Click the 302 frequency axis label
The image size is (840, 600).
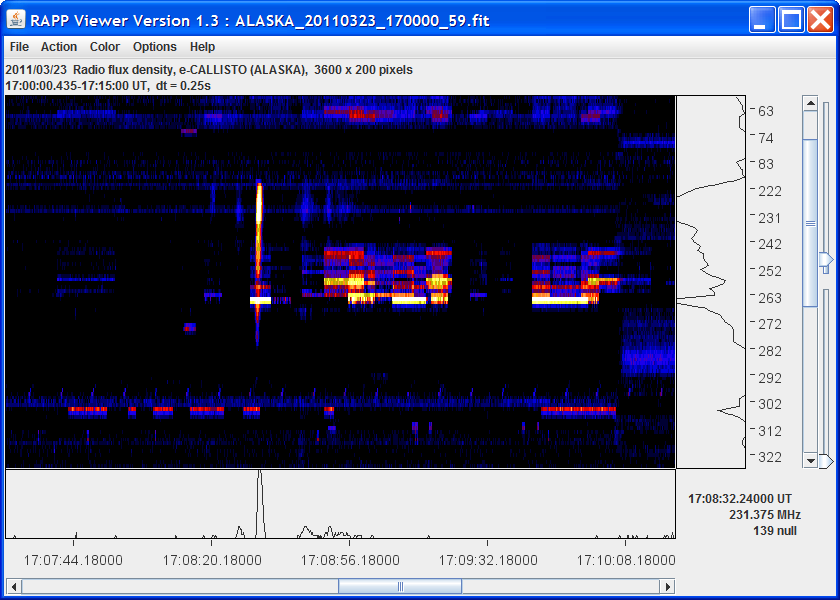coord(769,404)
